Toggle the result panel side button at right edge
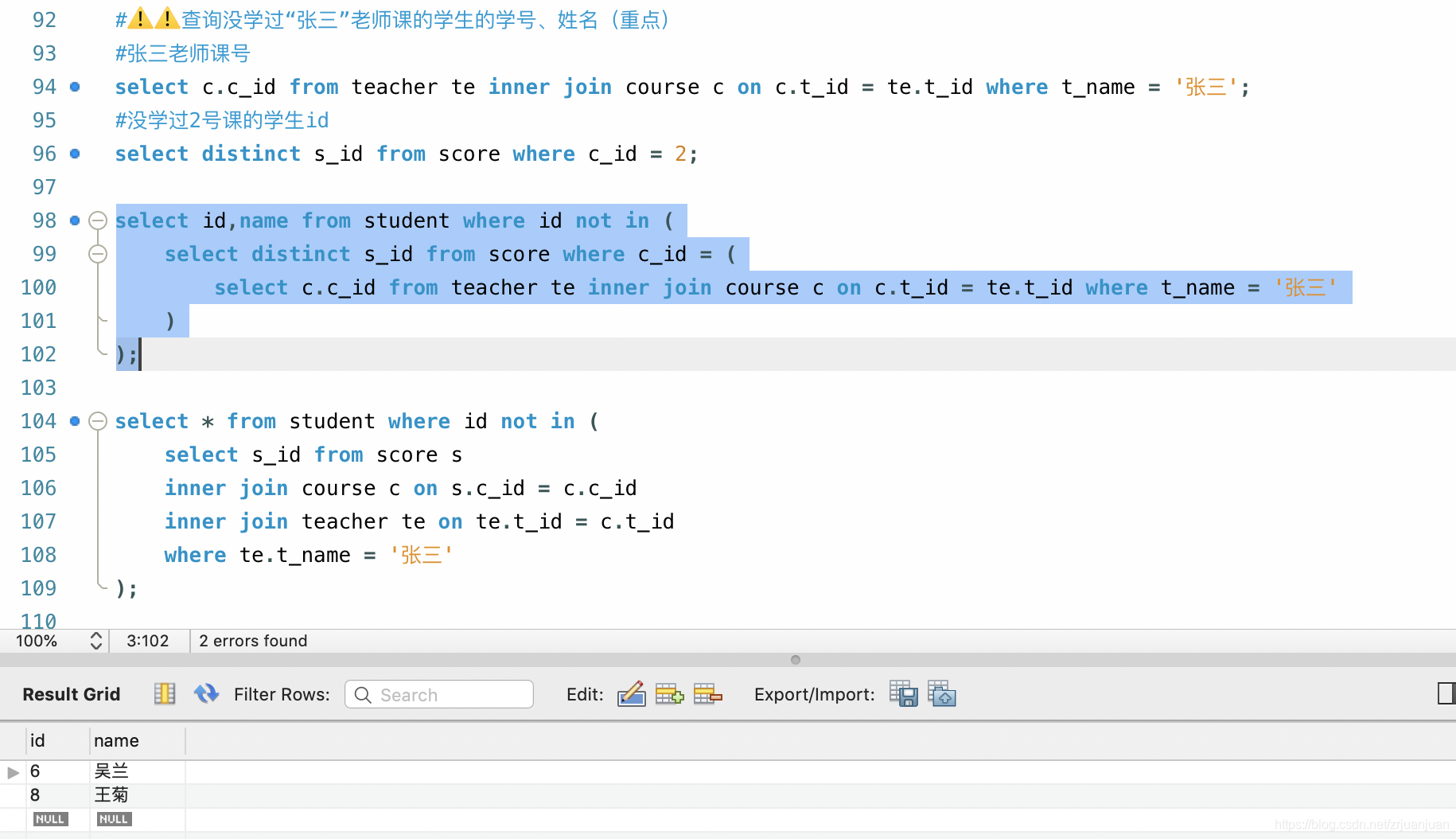Screen dimensions: 1456x839 click(x=1446, y=693)
